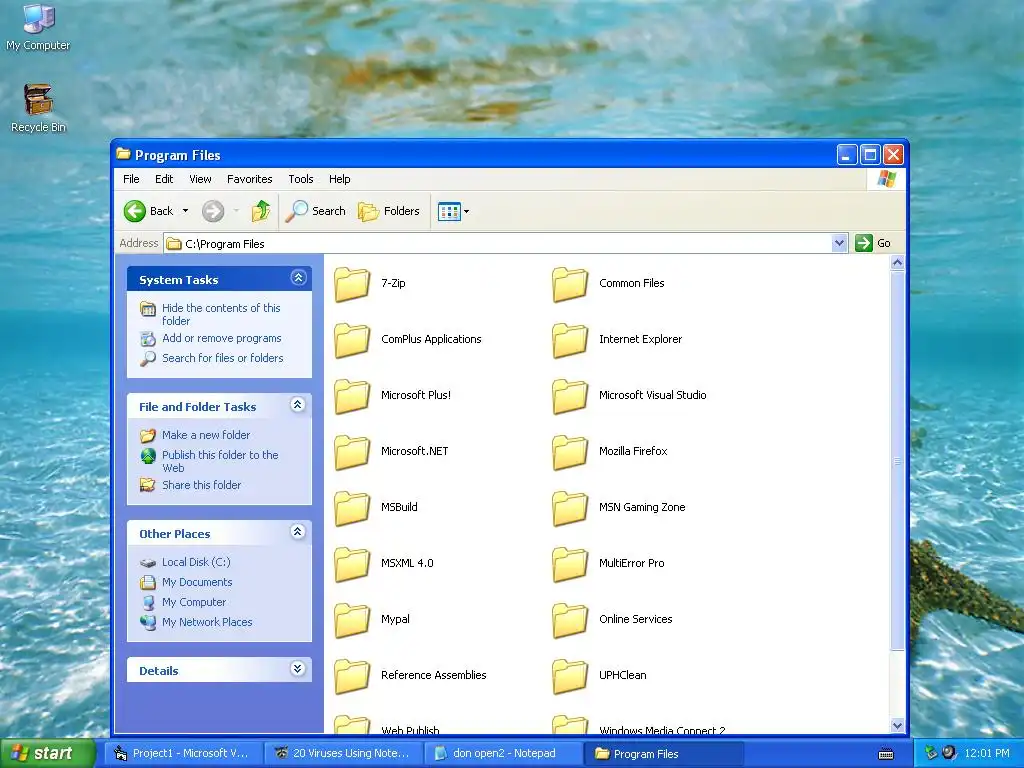1024x768 pixels.
Task: Click the Go button beside address bar
Action: pos(873,244)
